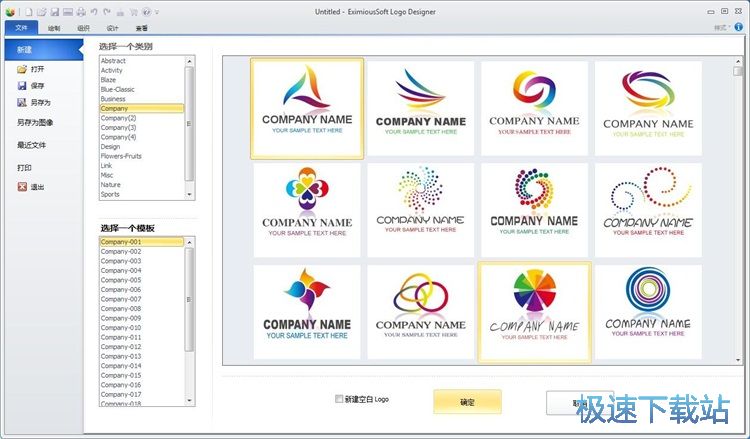Select Company(2) in the category list

coord(142,118)
